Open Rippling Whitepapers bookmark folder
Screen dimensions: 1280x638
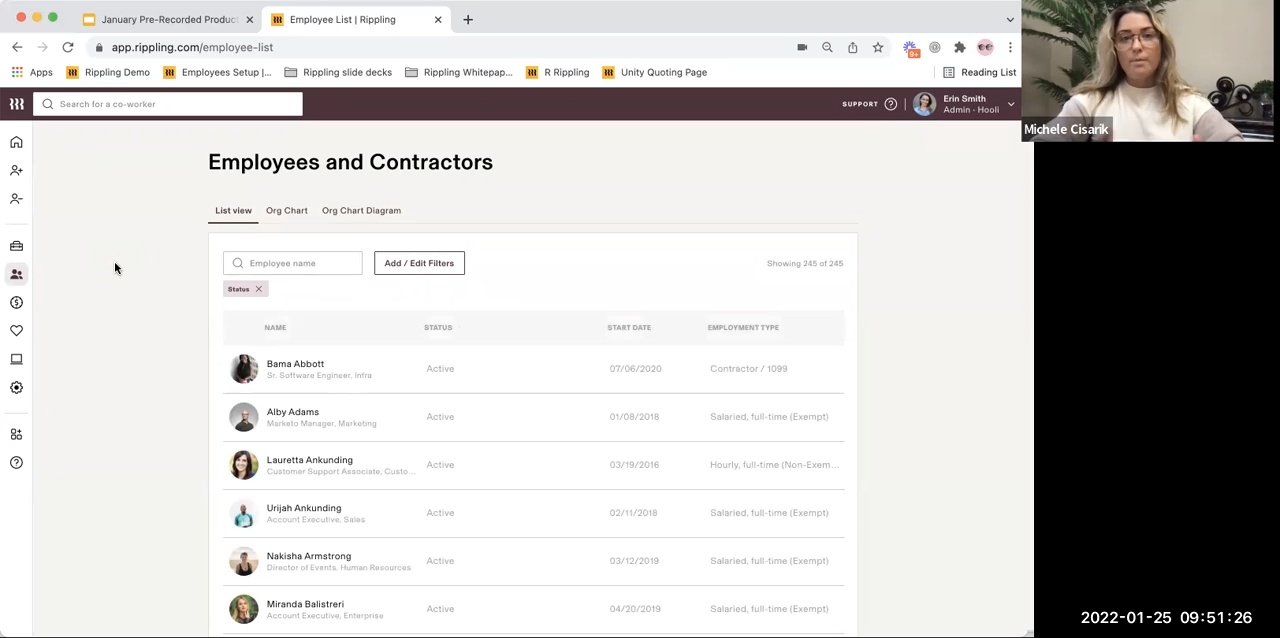coord(459,72)
